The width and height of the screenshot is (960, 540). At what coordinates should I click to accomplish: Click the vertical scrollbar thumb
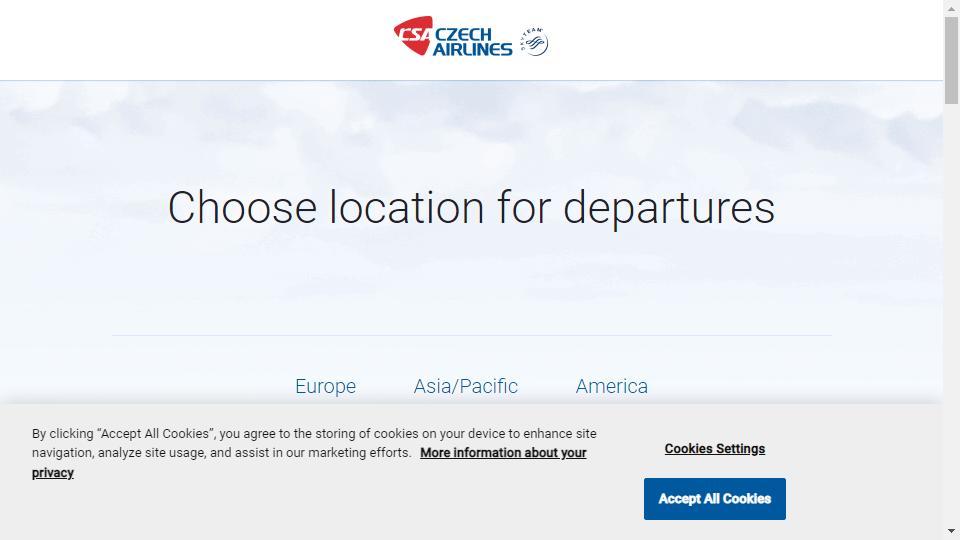tap(951, 60)
